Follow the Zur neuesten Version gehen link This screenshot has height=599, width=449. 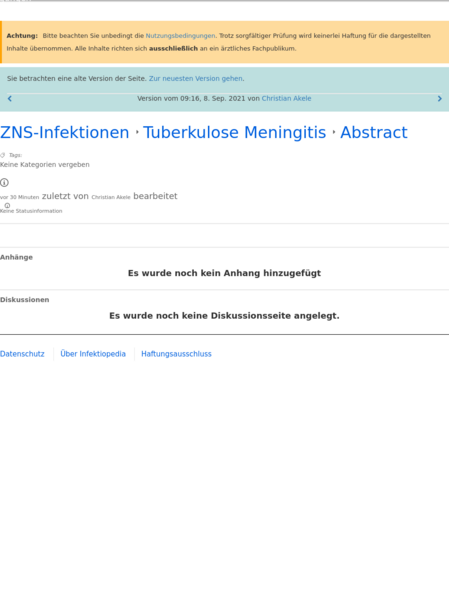(196, 78)
